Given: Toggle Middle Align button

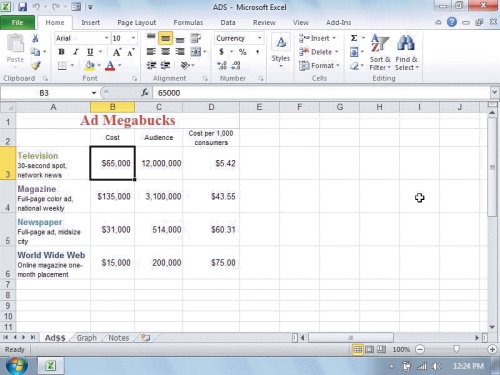Looking at the screenshot, I should pos(165,38).
